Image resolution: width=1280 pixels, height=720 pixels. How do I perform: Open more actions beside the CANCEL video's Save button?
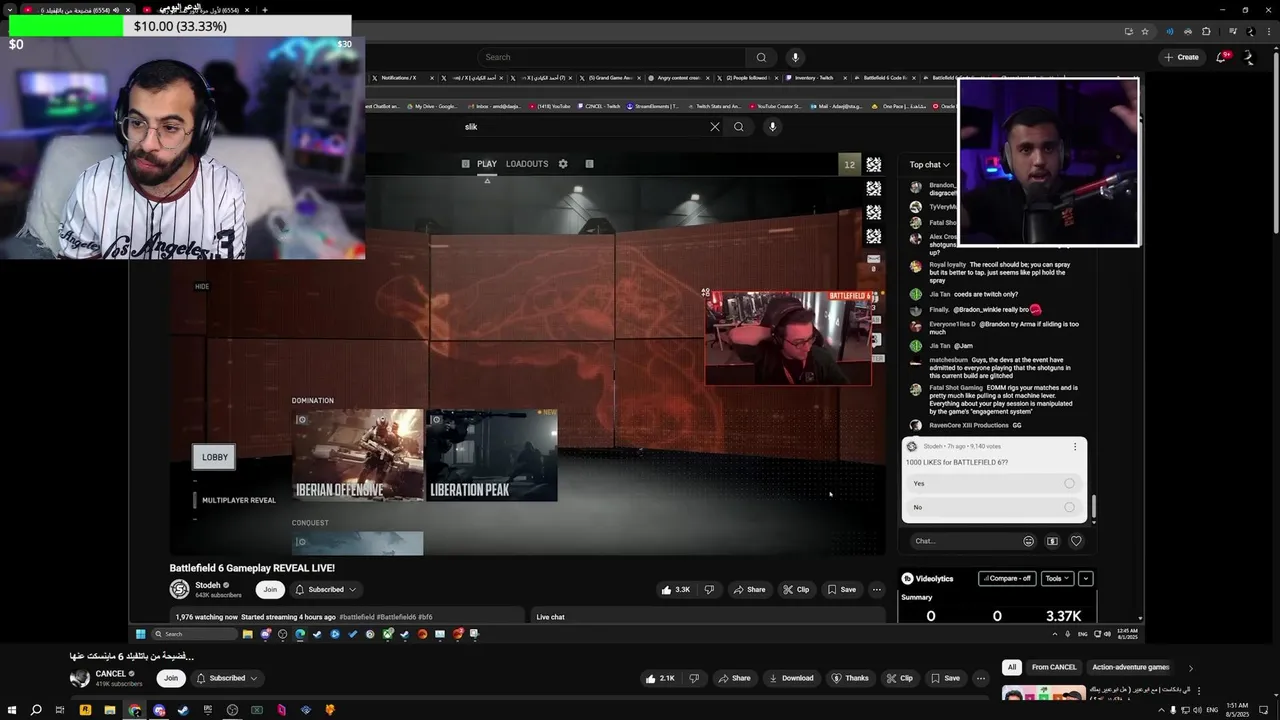click(980, 678)
